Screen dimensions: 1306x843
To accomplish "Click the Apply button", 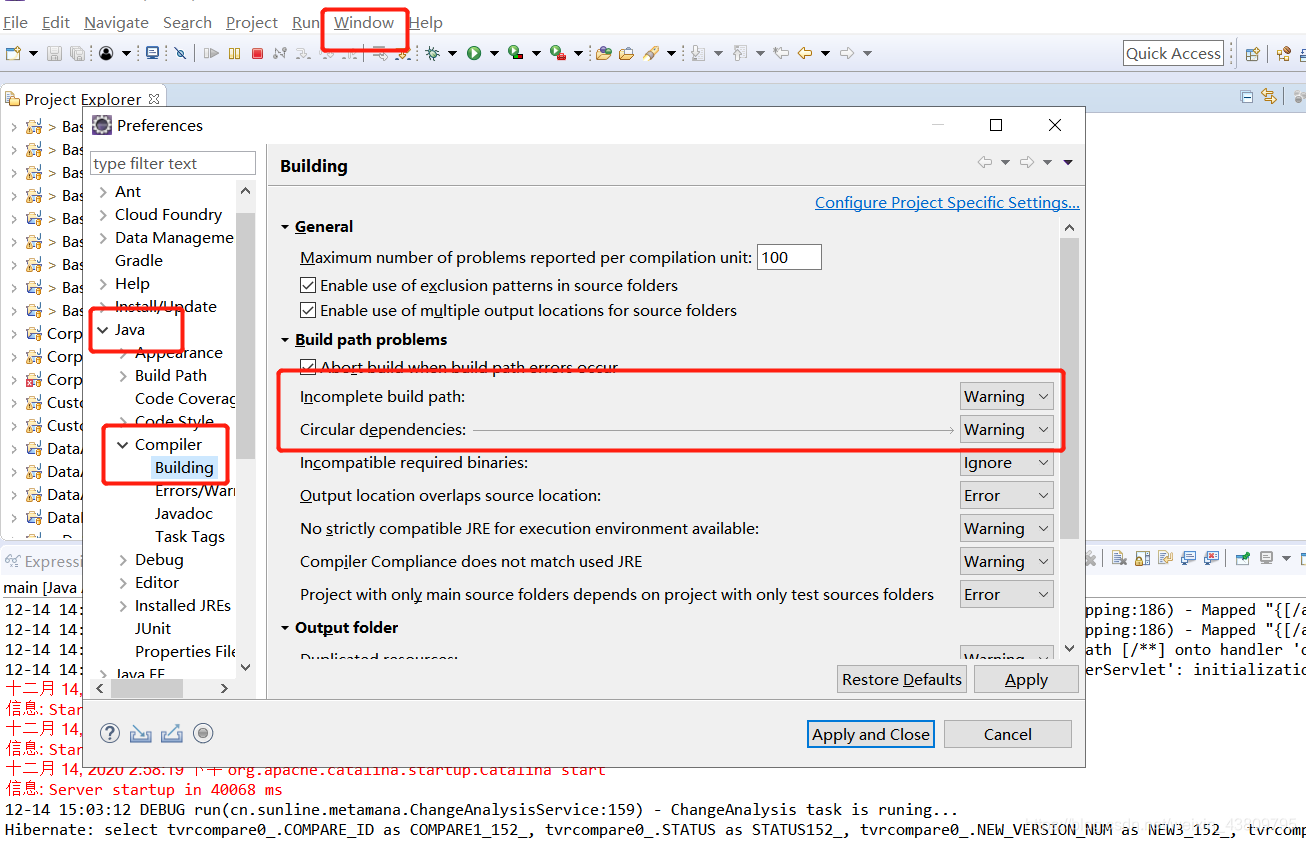I will pos(1026,679).
